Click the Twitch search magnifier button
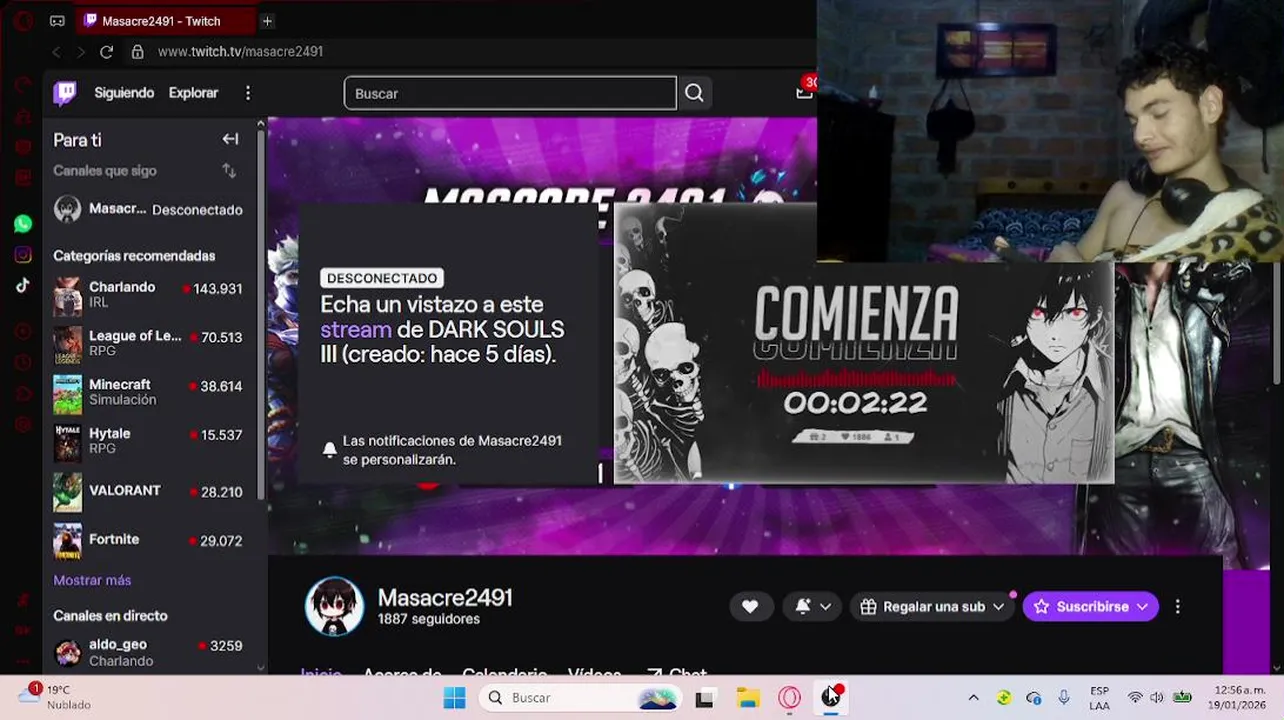Viewport: 1284px width, 720px height. click(x=694, y=93)
